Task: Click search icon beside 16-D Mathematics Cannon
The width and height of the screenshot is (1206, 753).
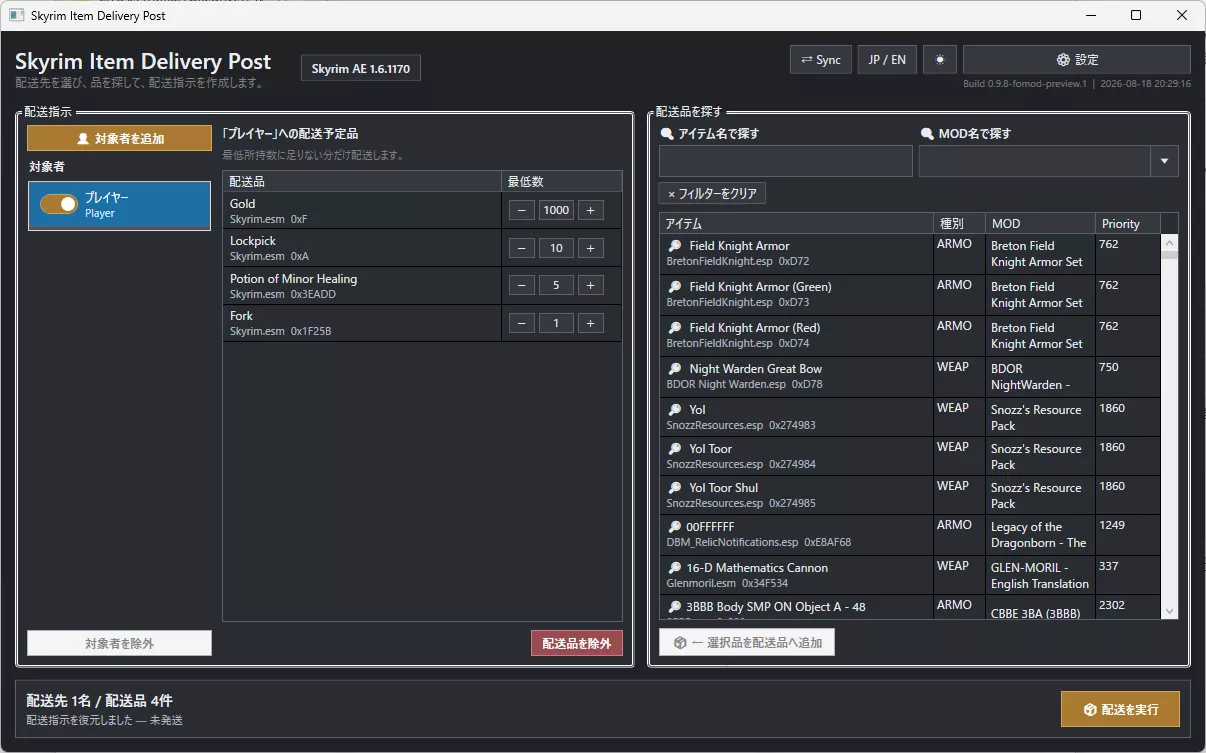Action: coord(675,568)
